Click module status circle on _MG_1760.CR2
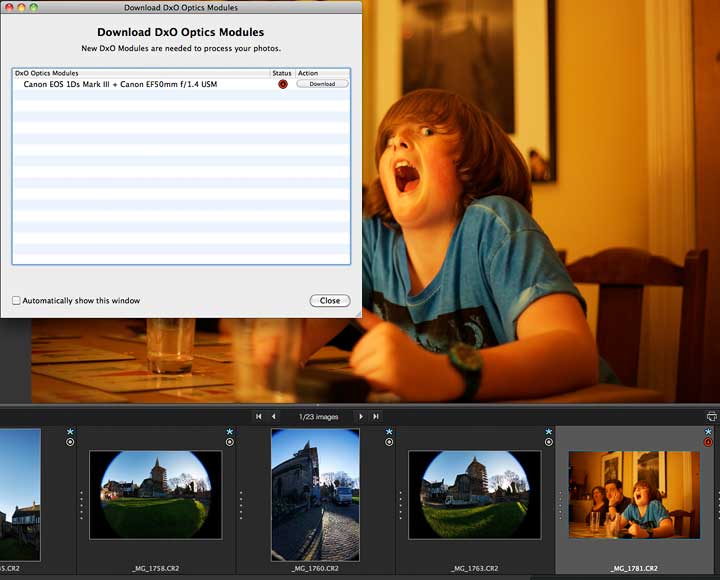Screen dimensions: 720x580 (389, 442)
